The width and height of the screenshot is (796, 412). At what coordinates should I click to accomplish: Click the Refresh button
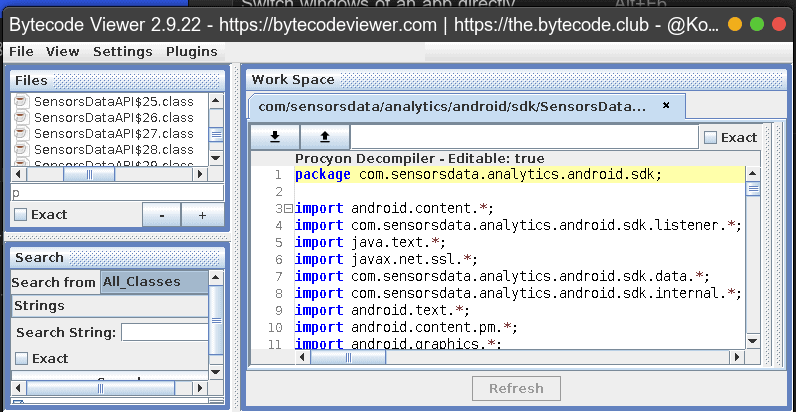point(516,389)
